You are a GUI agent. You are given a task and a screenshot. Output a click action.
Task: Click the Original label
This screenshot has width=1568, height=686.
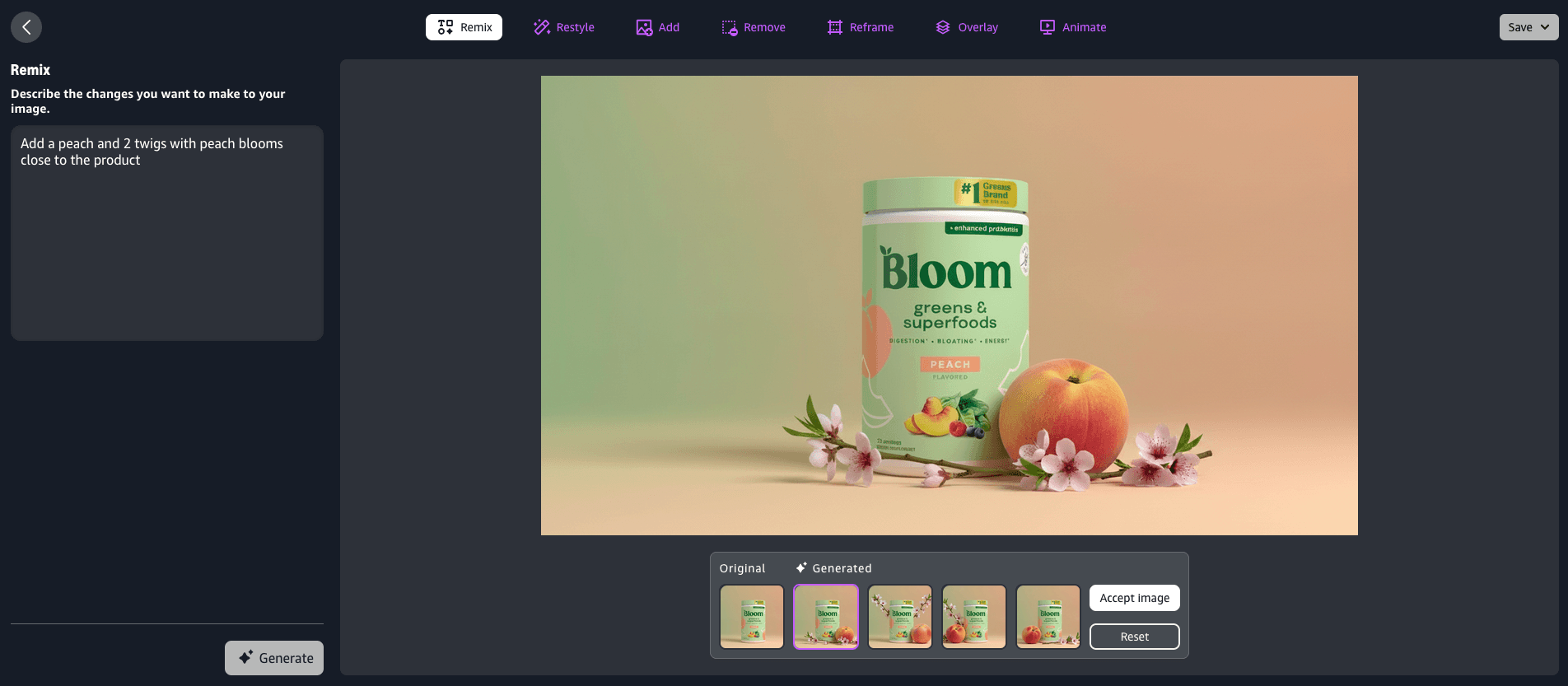point(742,568)
